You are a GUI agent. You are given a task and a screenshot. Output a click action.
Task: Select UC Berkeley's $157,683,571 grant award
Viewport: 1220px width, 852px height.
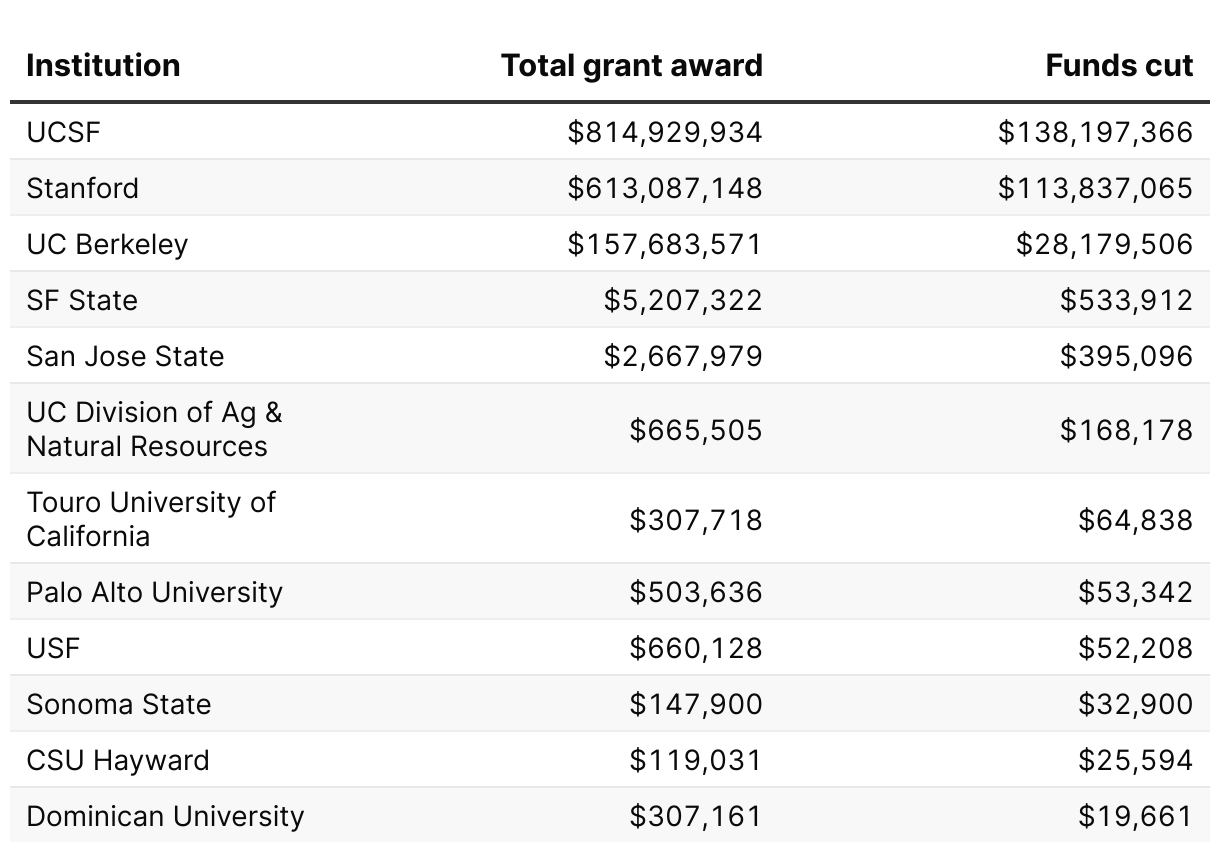[664, 244]
